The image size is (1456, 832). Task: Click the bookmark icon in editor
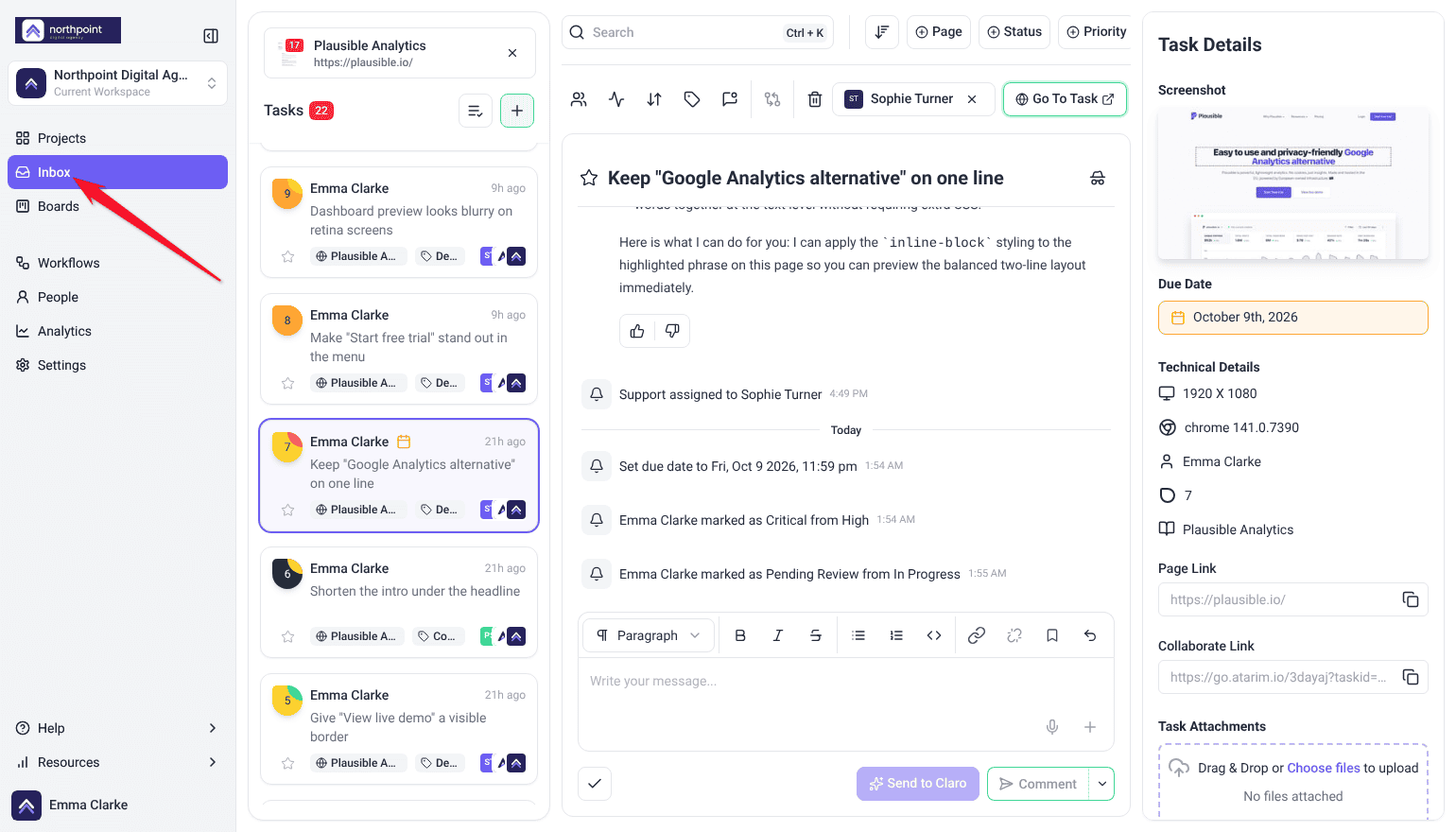[x=1052, y=635]
